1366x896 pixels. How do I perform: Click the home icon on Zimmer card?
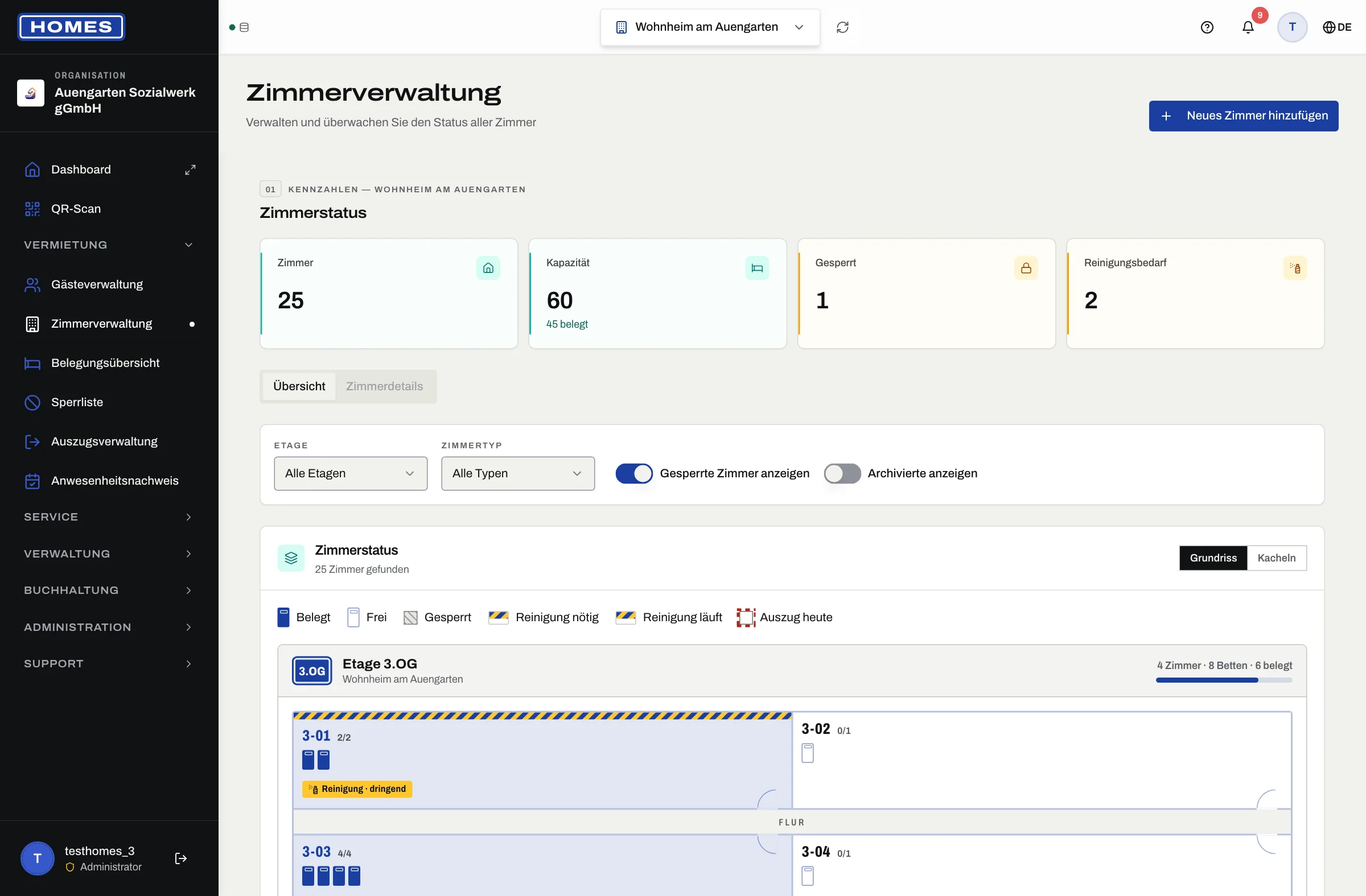(x=488, y=268)
